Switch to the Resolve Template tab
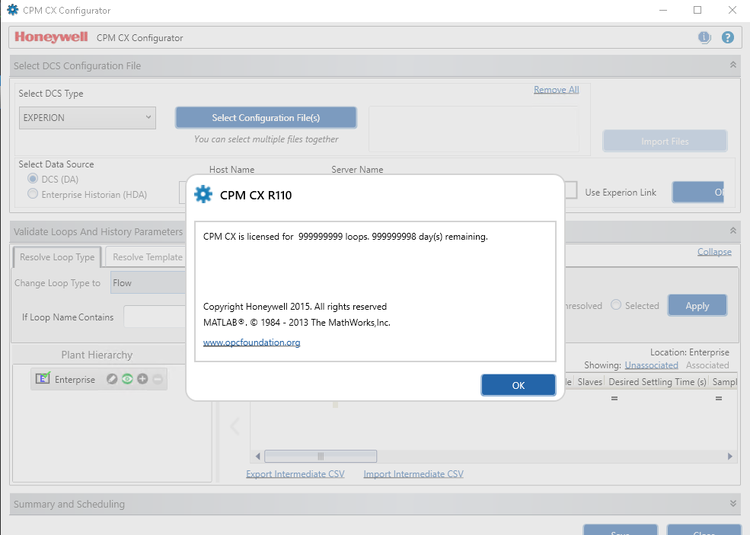Image resolution: width=750 pixels, height=535 pixels. point(147,257)
